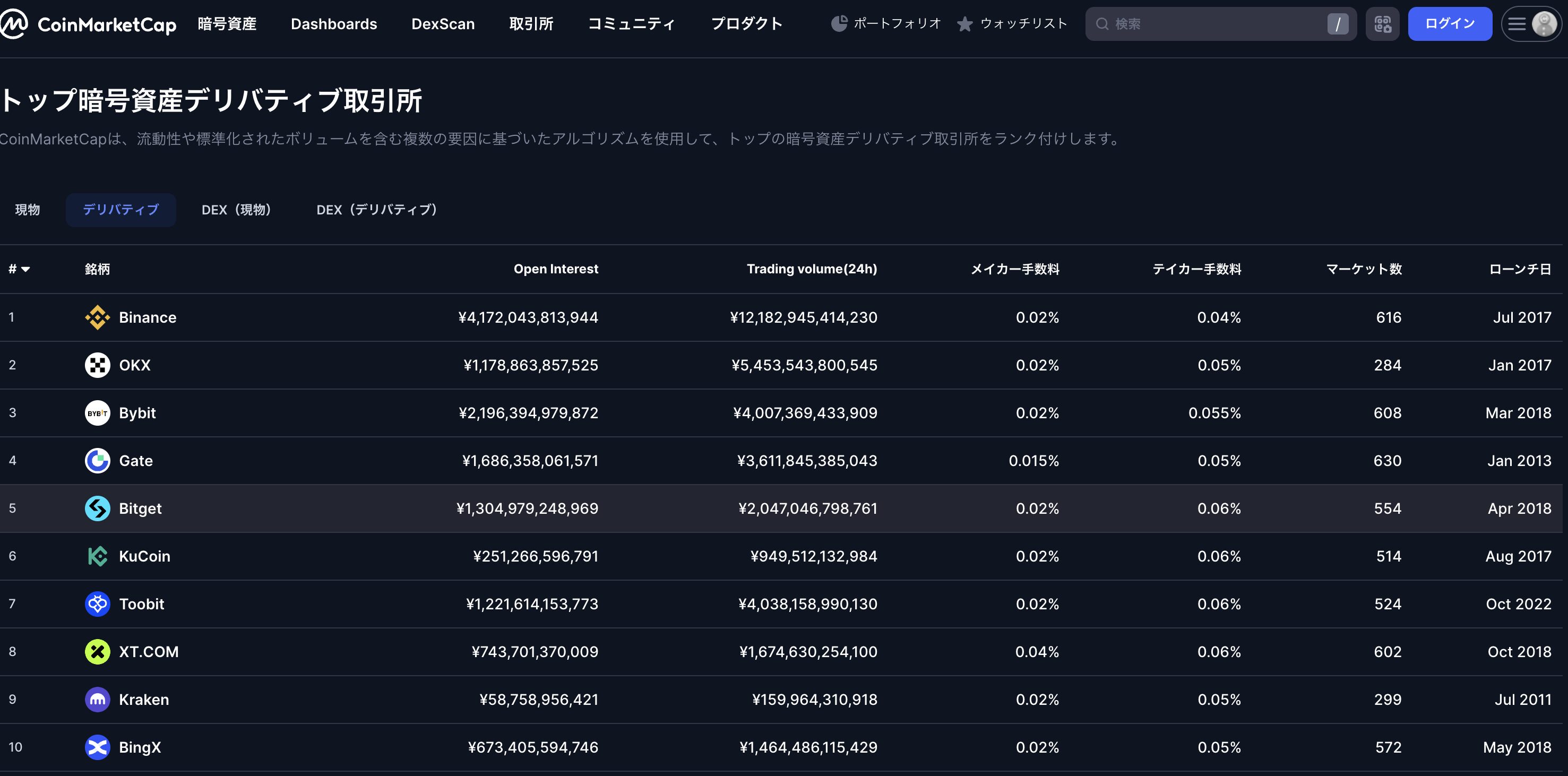This screenshot has height=776, width=1568.
Task: Open the portfolio pie chart icon
Action: [839, 24]
